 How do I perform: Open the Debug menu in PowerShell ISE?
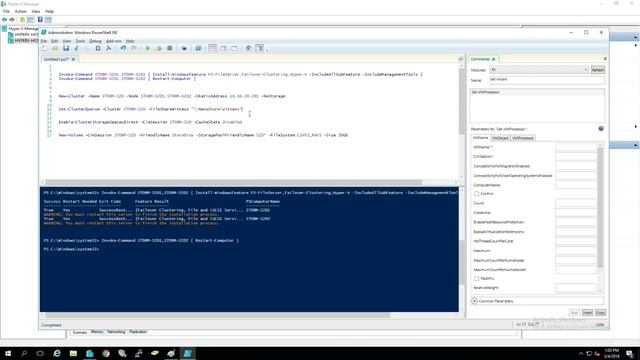(x=95, y=41)
